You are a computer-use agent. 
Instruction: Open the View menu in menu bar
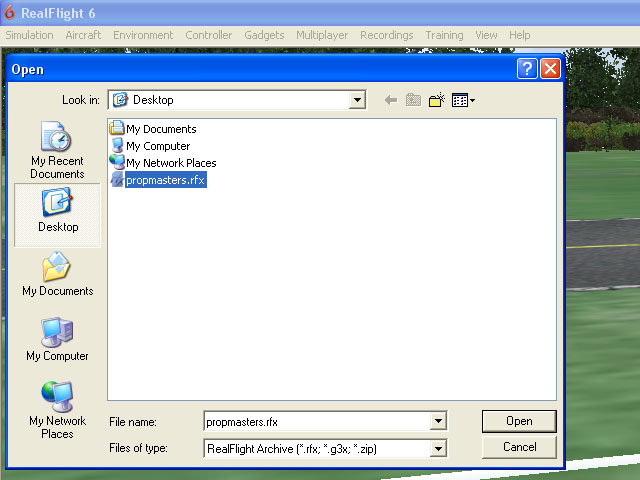tap(486, 35)
